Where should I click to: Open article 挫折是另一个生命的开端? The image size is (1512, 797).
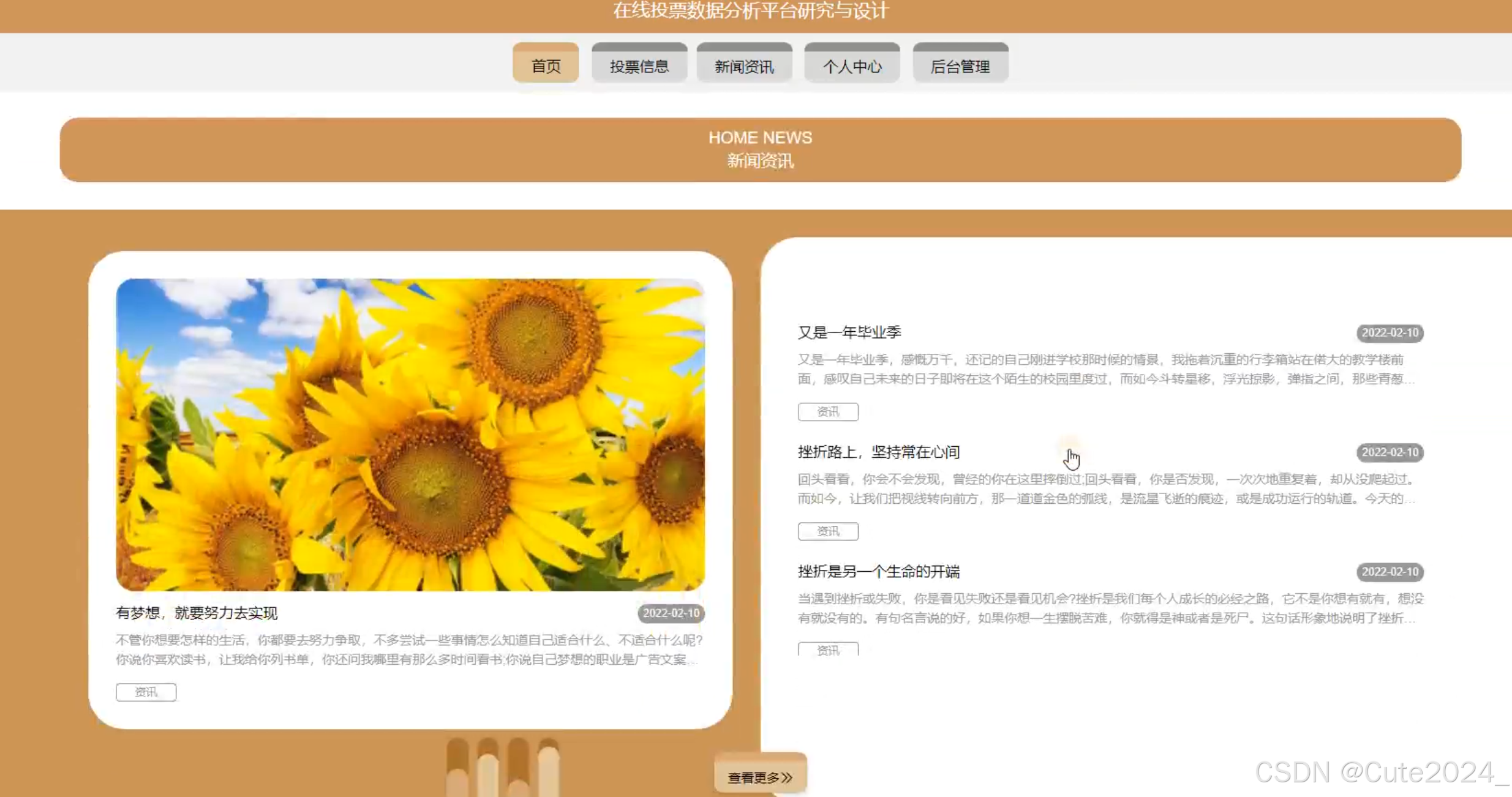click(x=878, y=571)
